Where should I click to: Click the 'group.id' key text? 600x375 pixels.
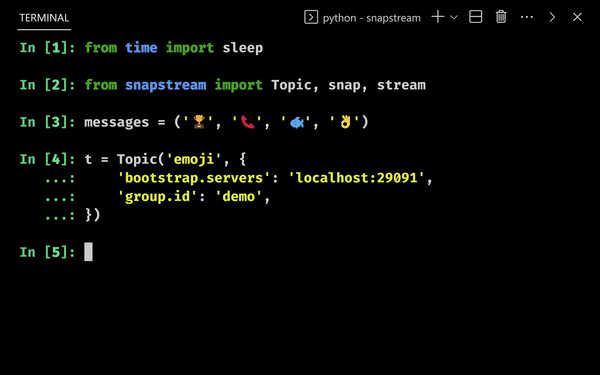point(158,197)
